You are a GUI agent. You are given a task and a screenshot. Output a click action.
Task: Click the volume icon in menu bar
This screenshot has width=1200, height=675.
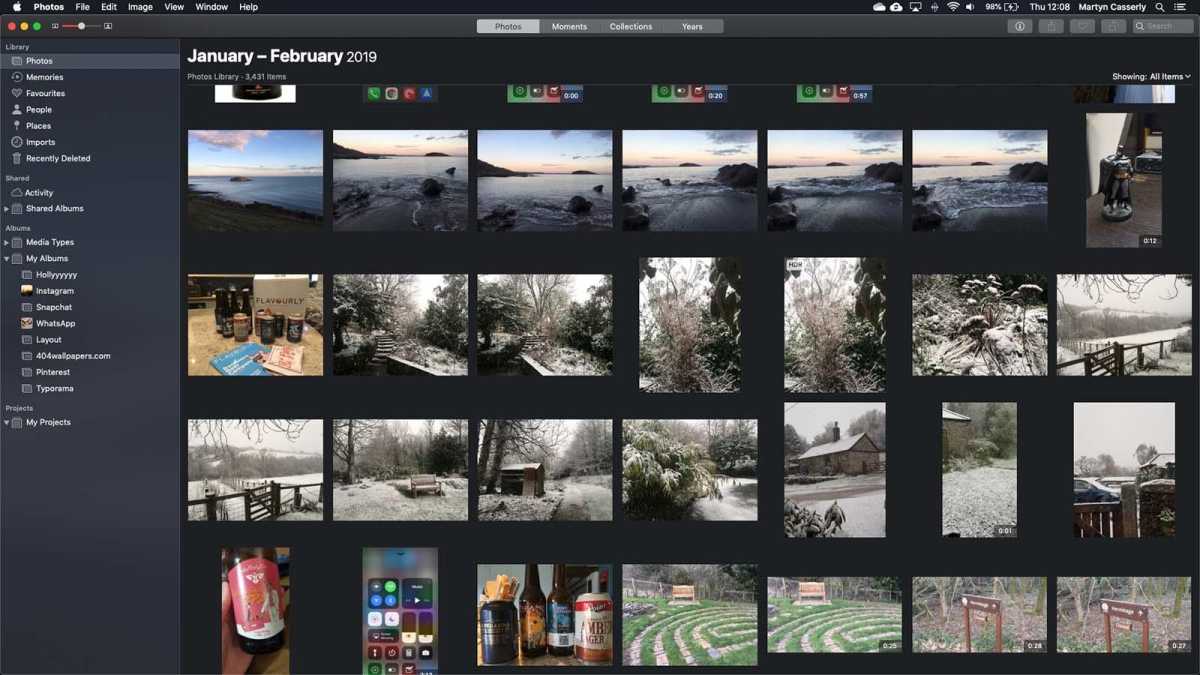(971, 7)
